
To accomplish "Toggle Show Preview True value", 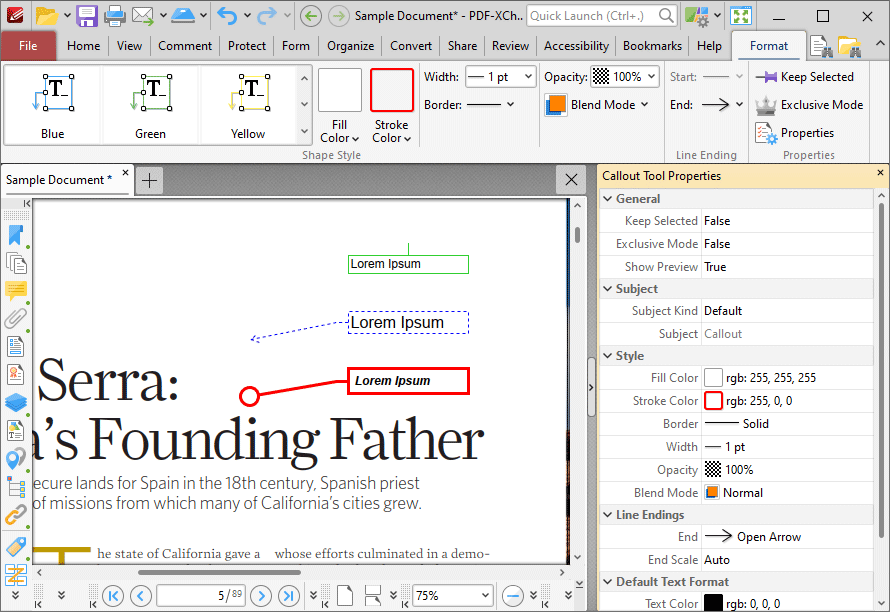I will coord(787,267).
